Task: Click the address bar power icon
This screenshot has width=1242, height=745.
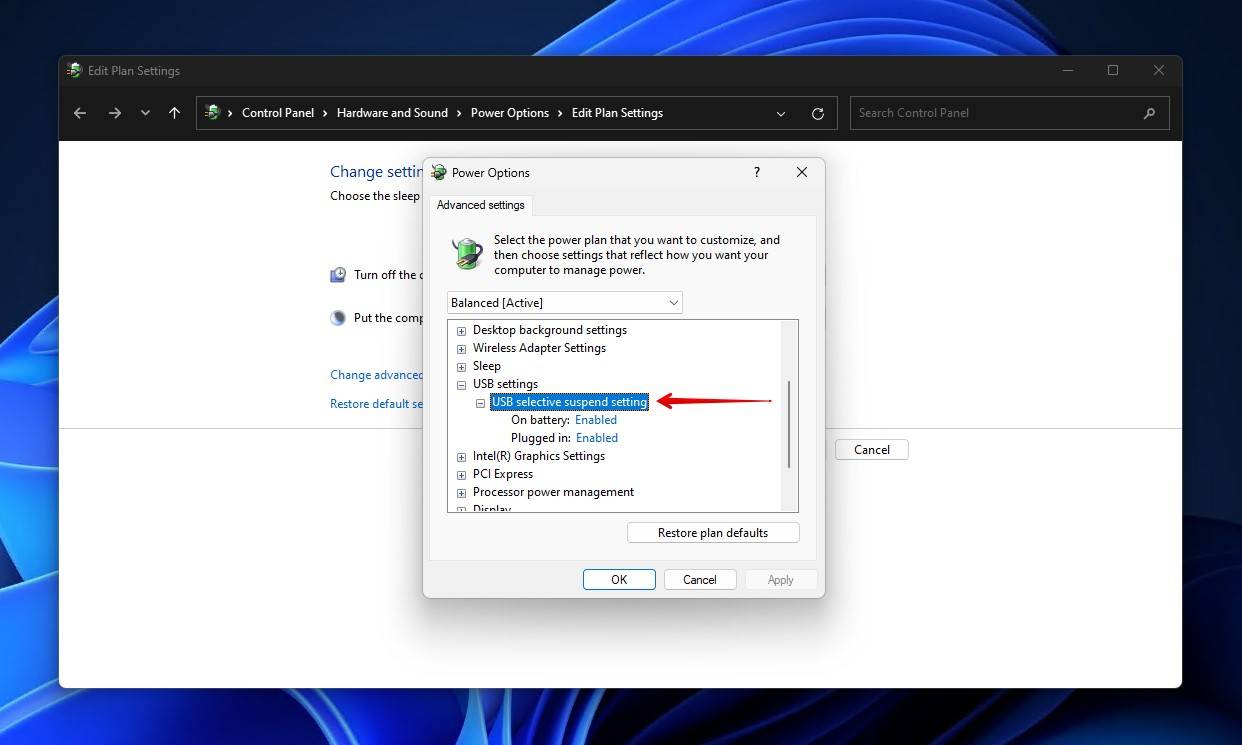Action: coord(212,113)
